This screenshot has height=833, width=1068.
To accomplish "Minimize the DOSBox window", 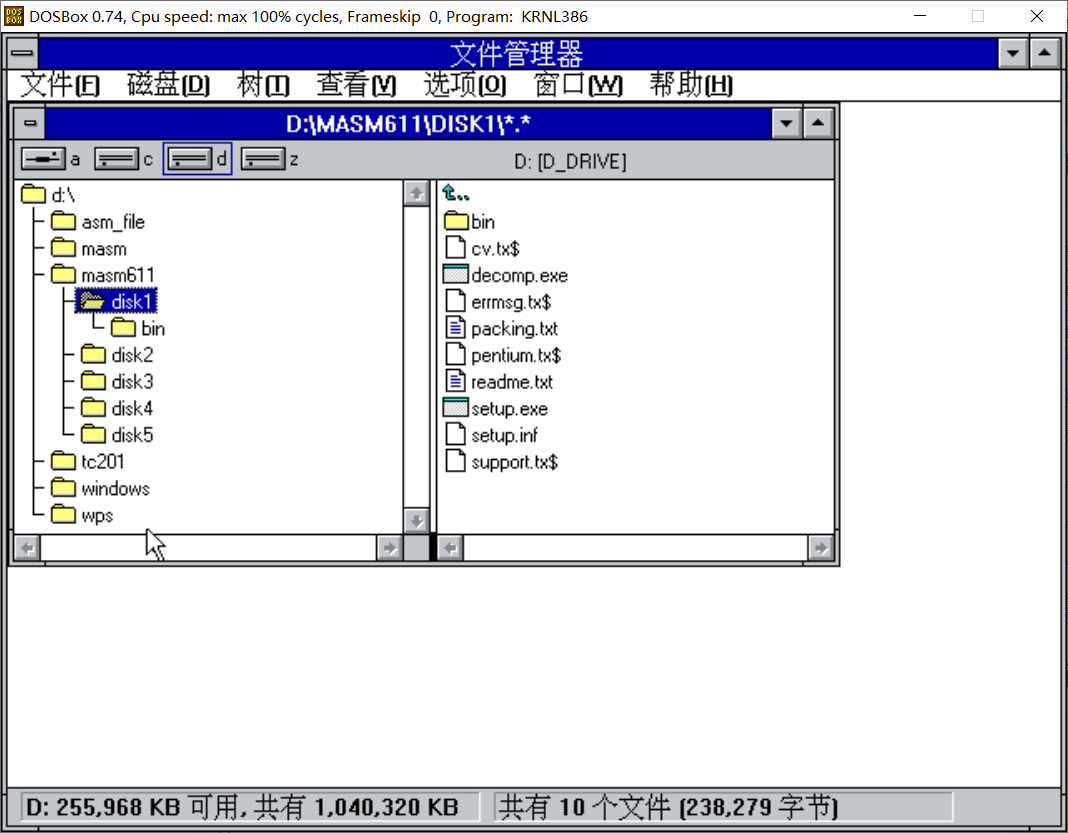I will click(x=920, y=16).
